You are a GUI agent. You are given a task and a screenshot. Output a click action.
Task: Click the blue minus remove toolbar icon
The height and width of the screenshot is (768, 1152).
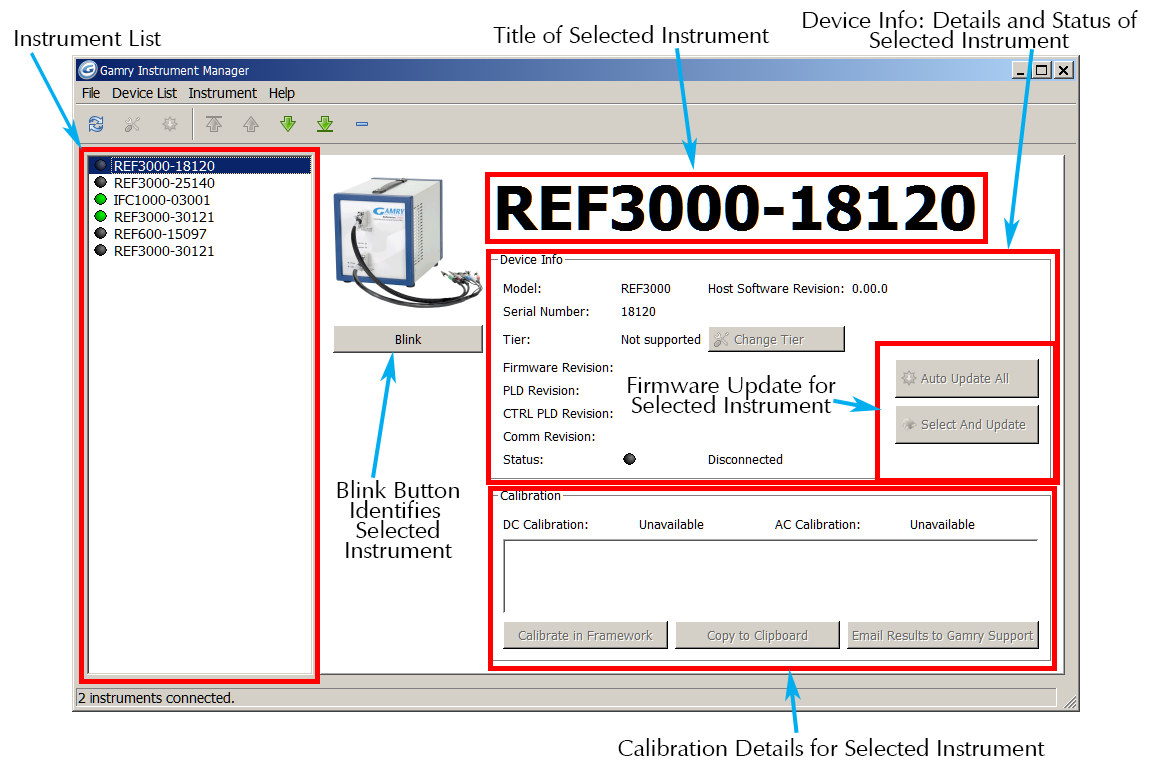pos(361,124)
